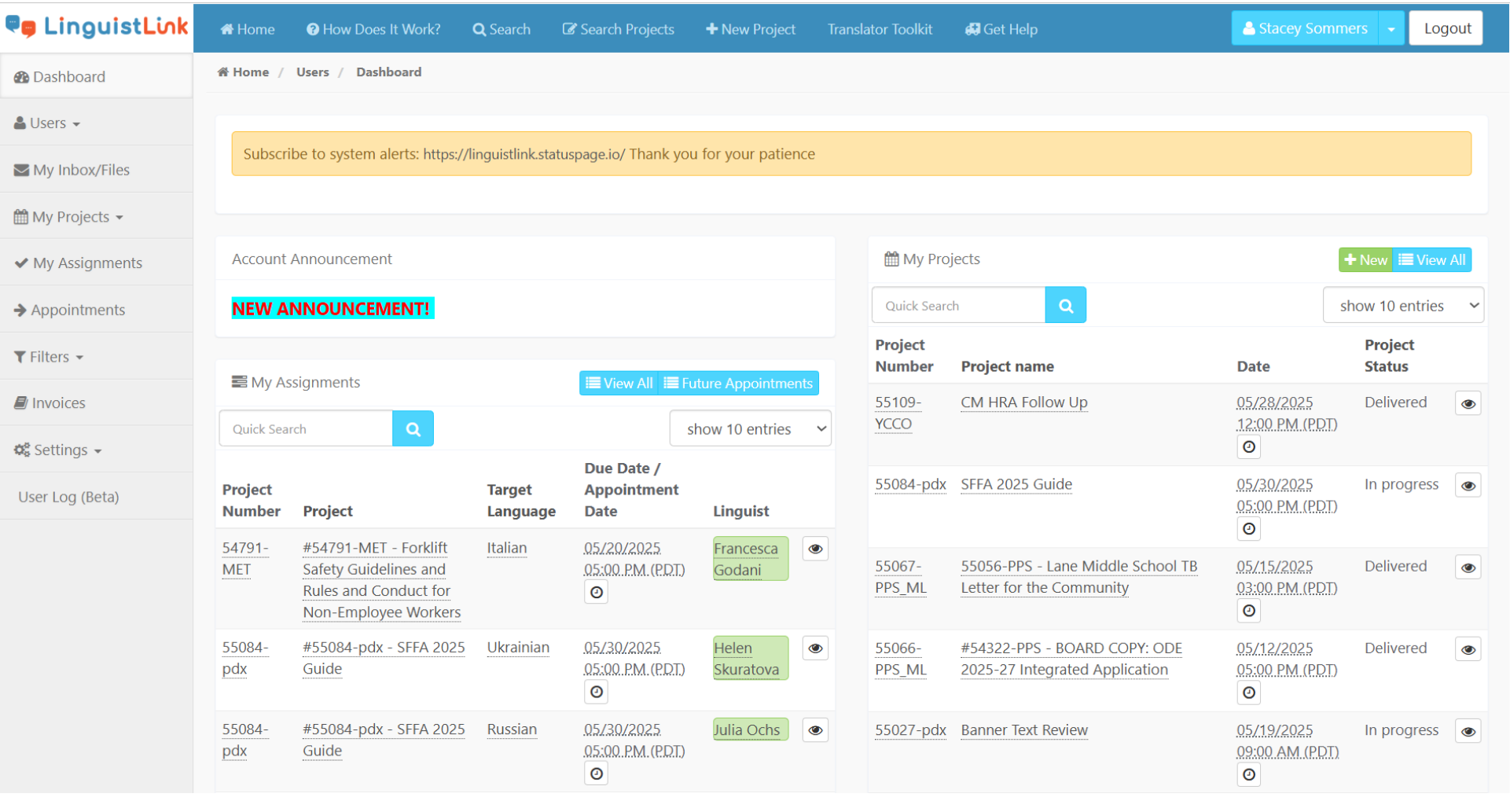Click the Italian target language cell

click(x=507, y=548)
